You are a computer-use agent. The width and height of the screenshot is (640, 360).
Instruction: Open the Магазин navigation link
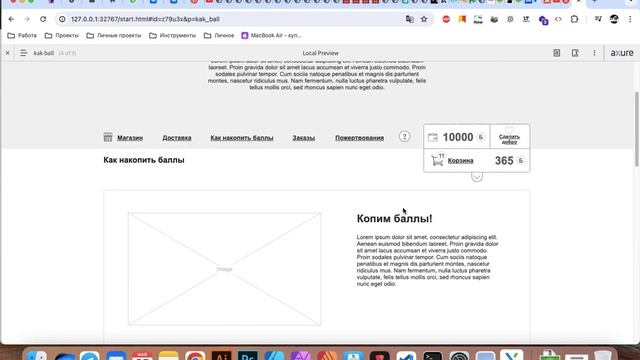pos(130,138)
